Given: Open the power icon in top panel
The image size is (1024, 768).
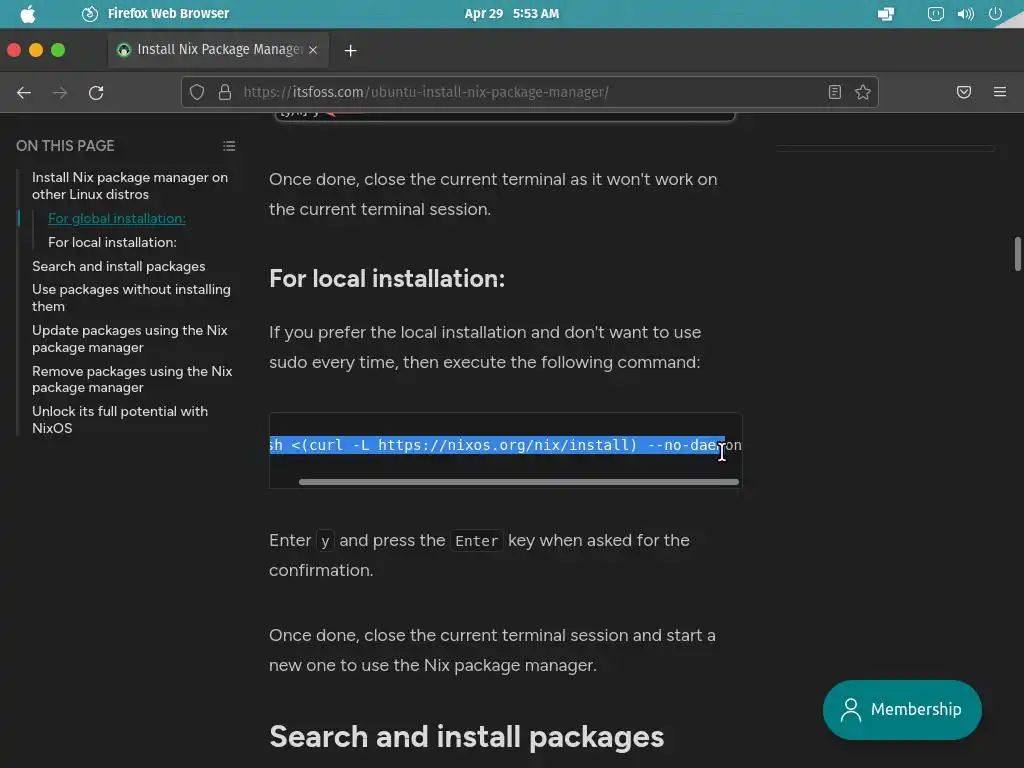Looking at the screenshot, I should (x=995, y=14).
